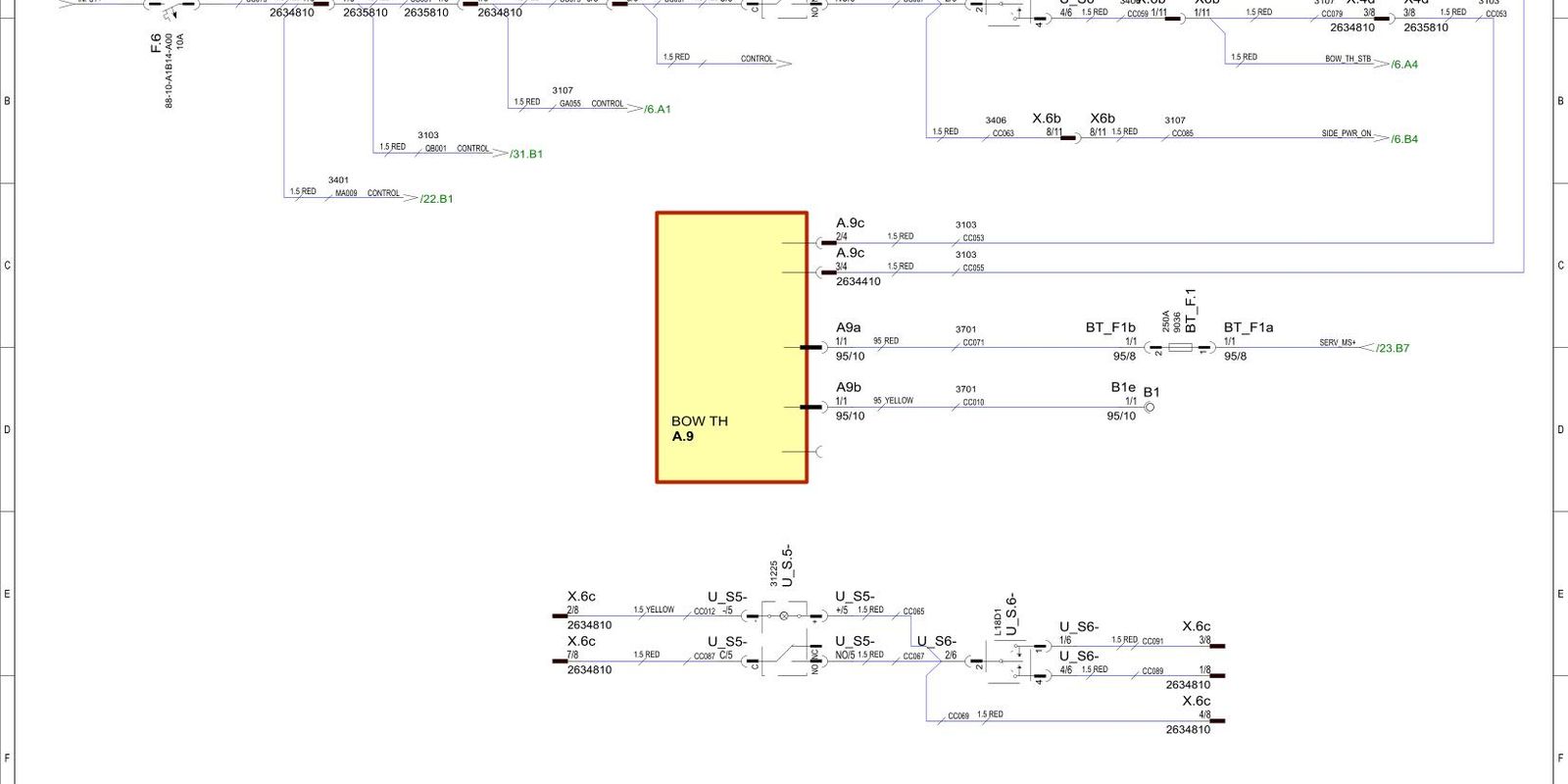Image resolution: width=1568 pixels, height=784 pixels.
Task: Click the CC069 wire label
Action: [958, 716]
